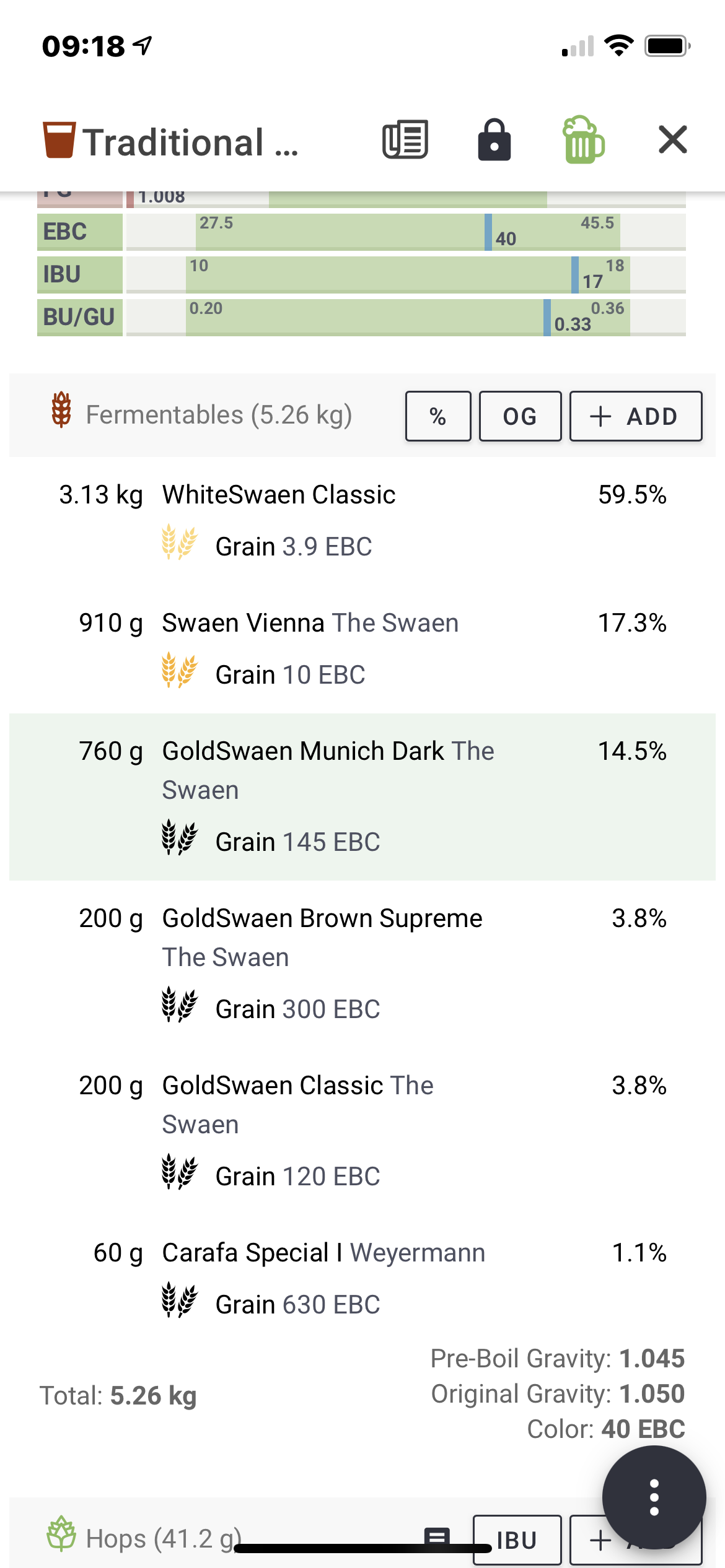
Task: Tap the green beer mug brew icon
Action: (x=582, y=139)
